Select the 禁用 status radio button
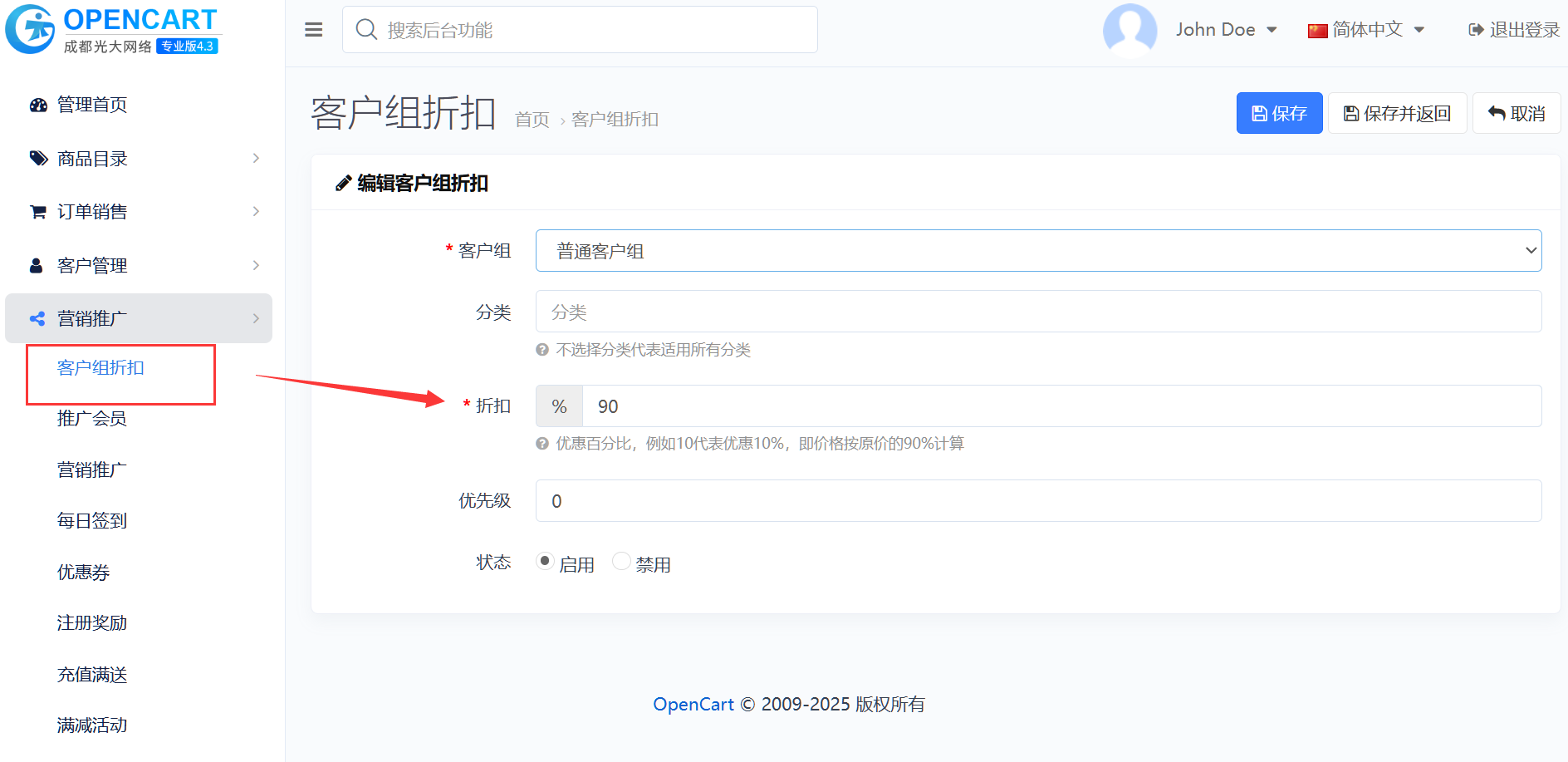Screen dimensions: 1568x762 [621, 561]
